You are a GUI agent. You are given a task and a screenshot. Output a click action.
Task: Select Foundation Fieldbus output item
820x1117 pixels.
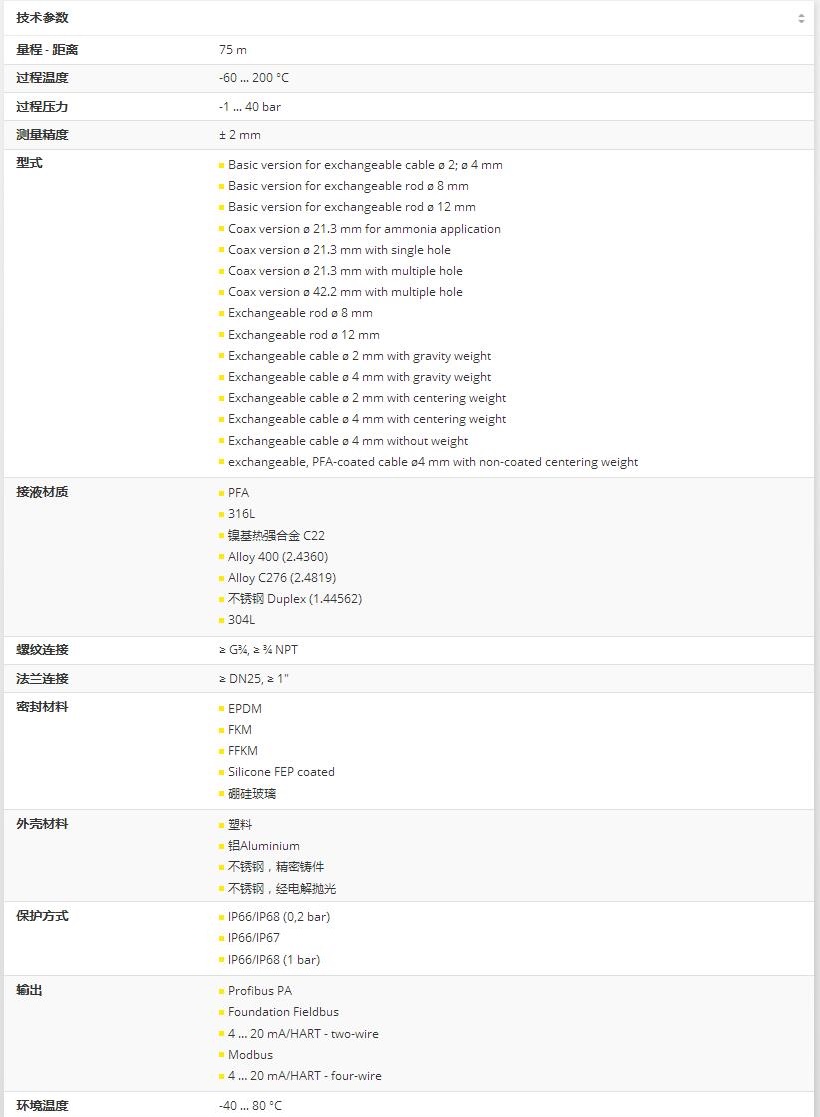coord(283,1012)
